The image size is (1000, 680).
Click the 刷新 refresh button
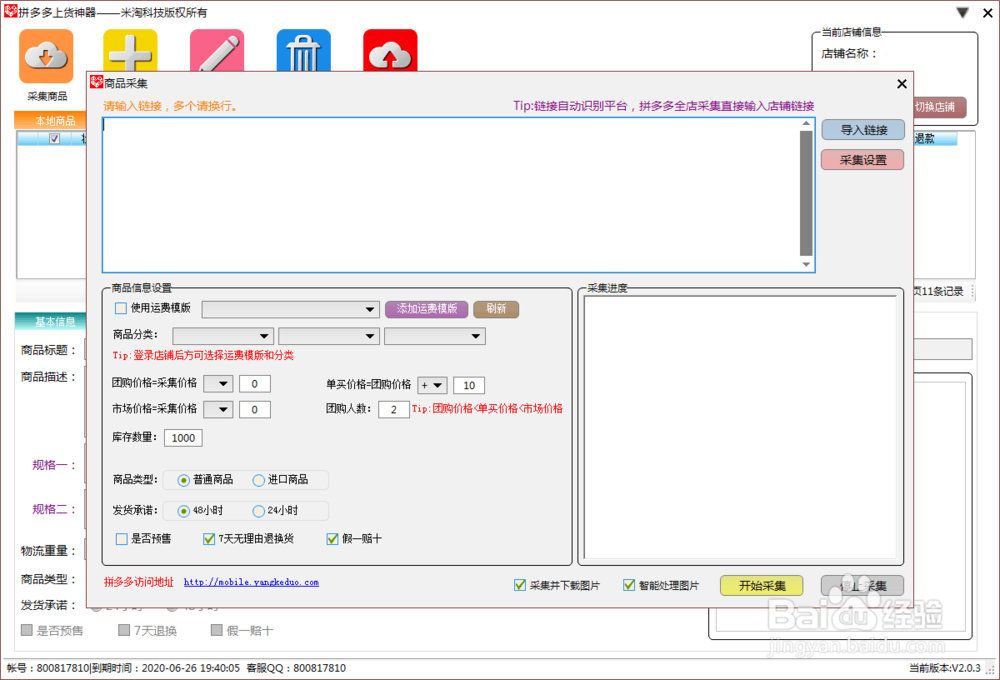point(496,309)
